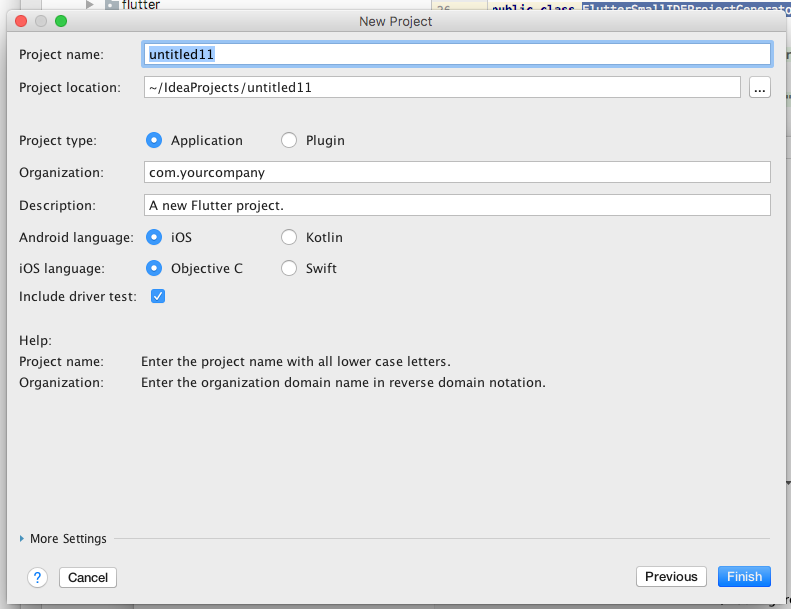
Task: Close the New Project window
Action: coord(21,21)
